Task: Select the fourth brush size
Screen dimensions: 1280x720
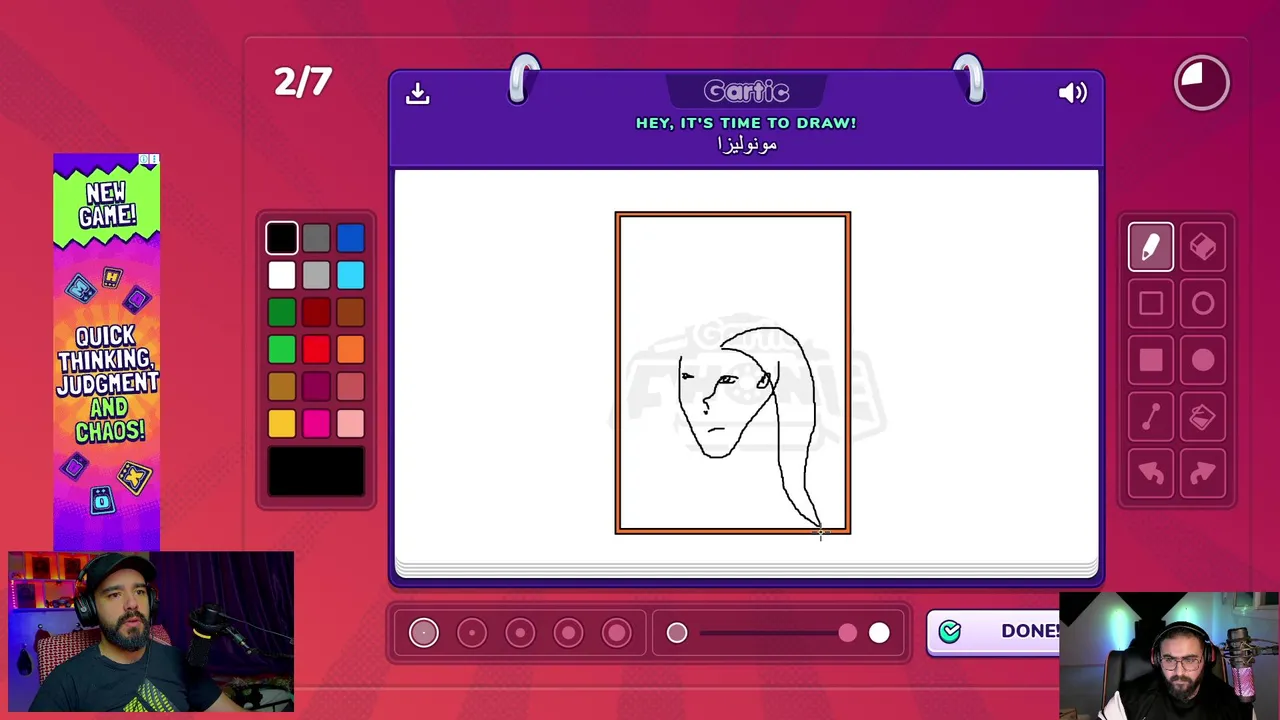Action: pos(568,632)
